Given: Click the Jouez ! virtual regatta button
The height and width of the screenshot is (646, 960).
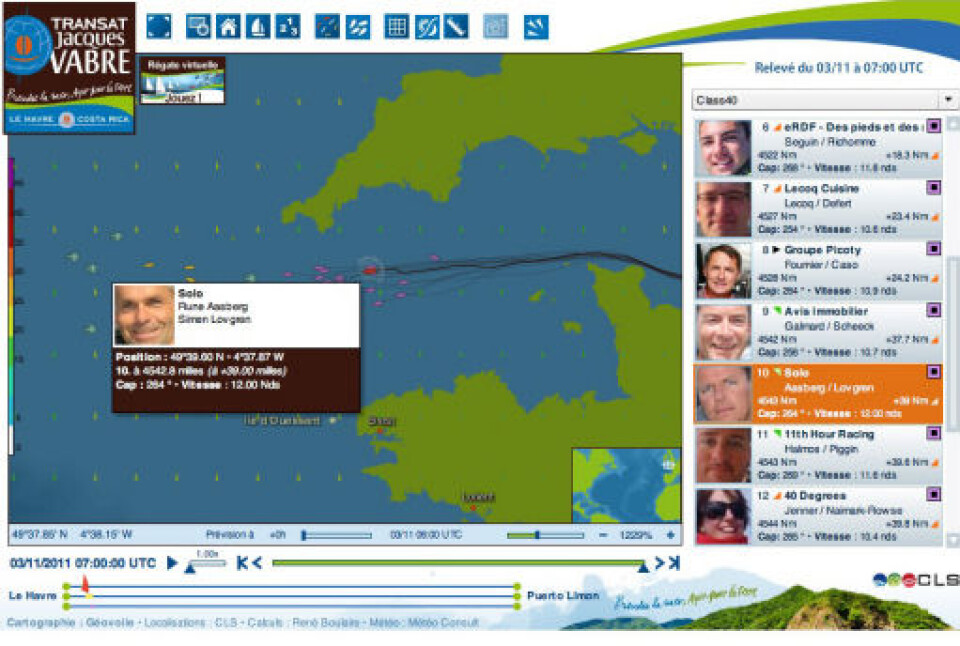Looking at the screenshot, I should coord(182,97).
